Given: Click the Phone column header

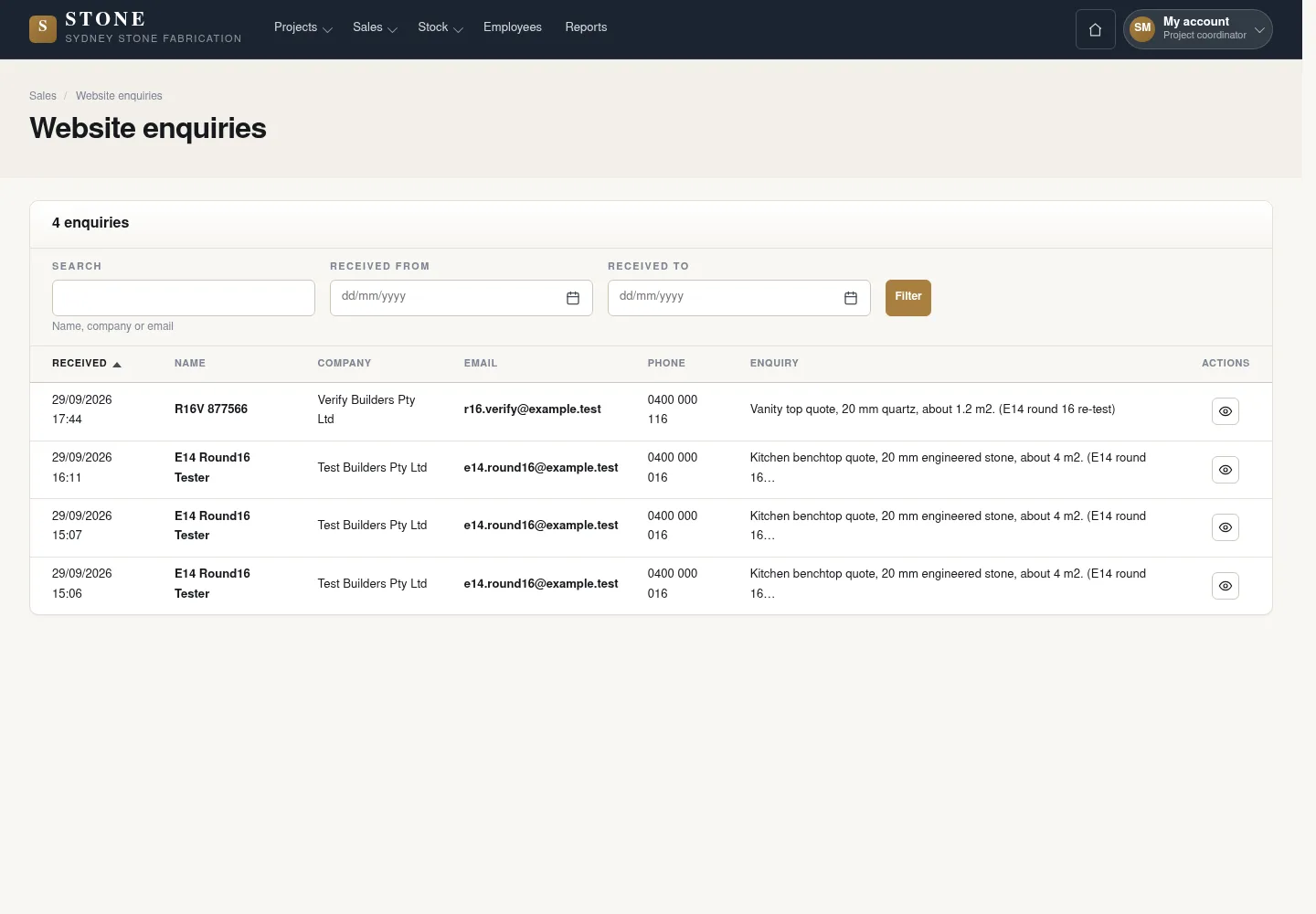Looking at the screenshot, I should point(666,364).
